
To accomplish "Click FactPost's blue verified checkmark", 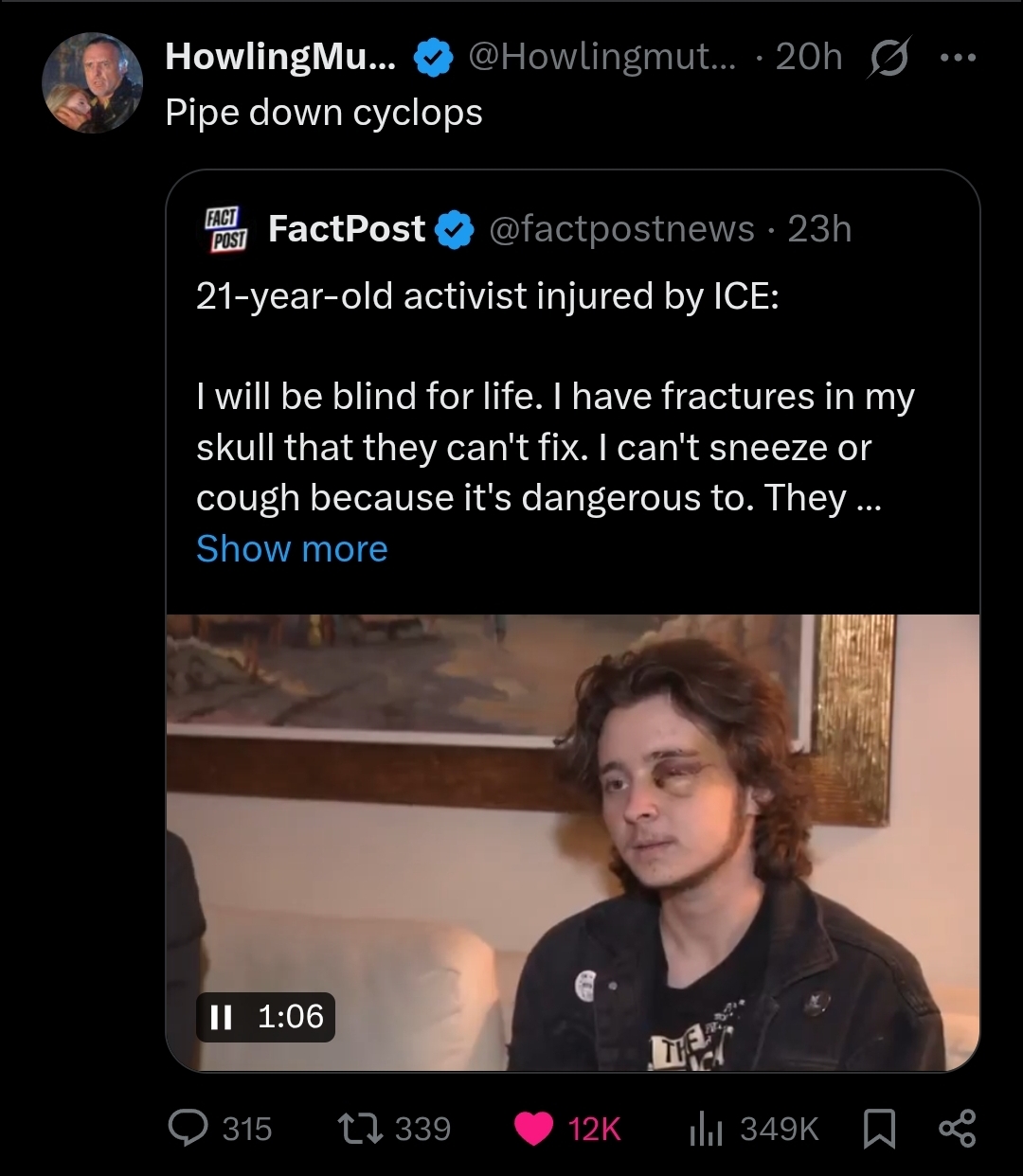I will [x=456, y=229].
